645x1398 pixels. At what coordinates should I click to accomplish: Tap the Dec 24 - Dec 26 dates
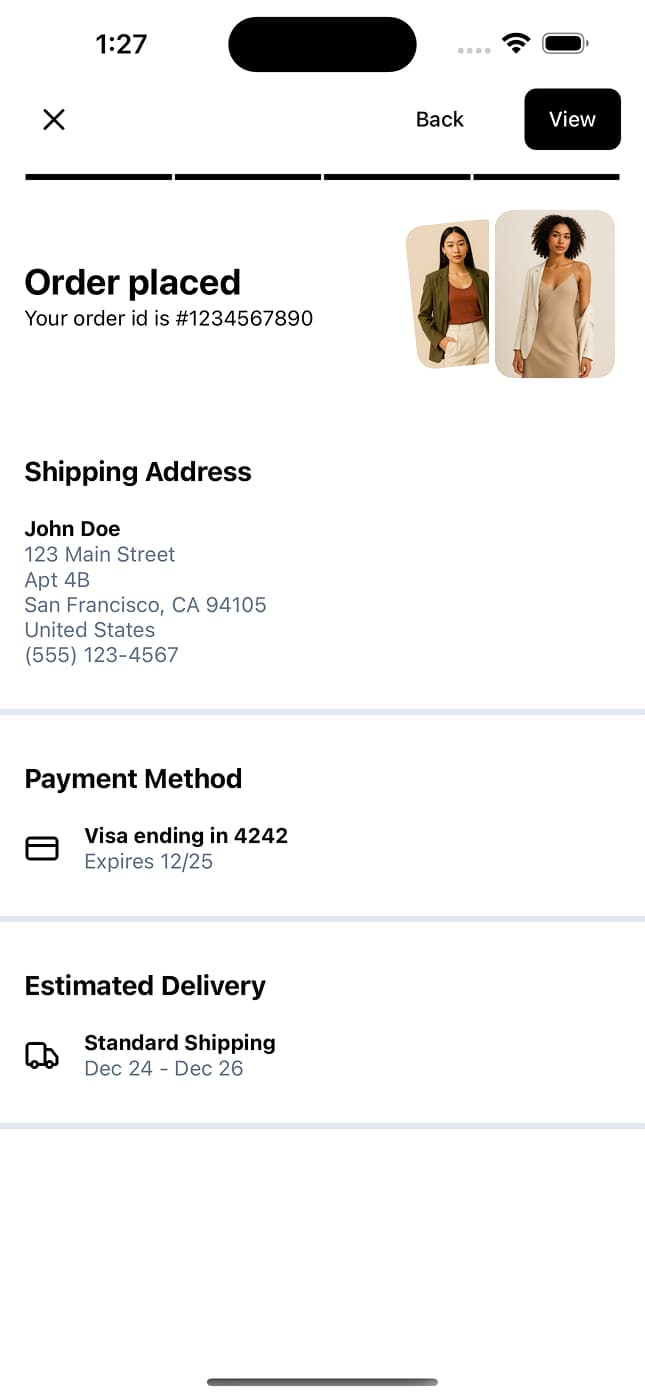click(x=164, y=1069)
